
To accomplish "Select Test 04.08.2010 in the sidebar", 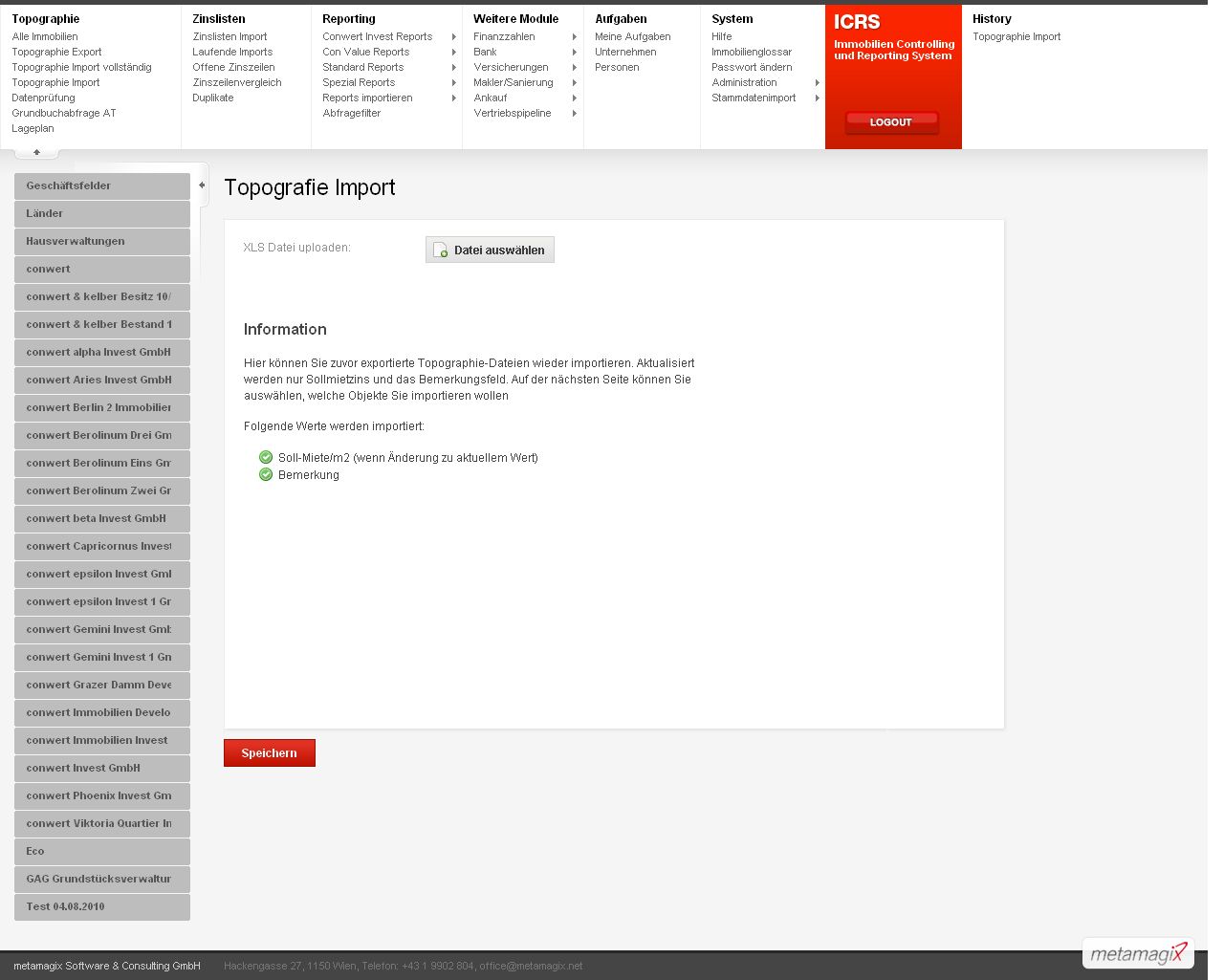I will 102,906.
